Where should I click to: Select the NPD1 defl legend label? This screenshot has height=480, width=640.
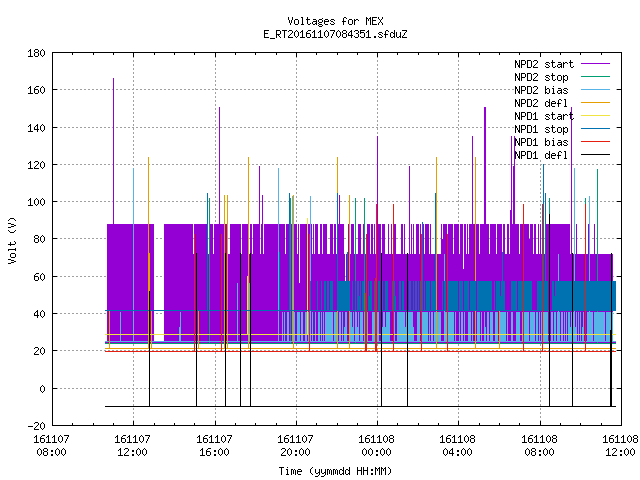coord(541,155)
